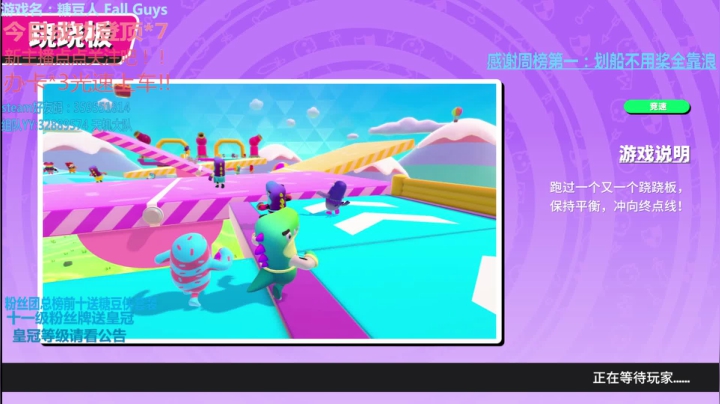The height and width of the screenshot is (404, 720).
Task: Click the 粉丝团总榜前十 overlay text
Action: click(x=81, y=303)
